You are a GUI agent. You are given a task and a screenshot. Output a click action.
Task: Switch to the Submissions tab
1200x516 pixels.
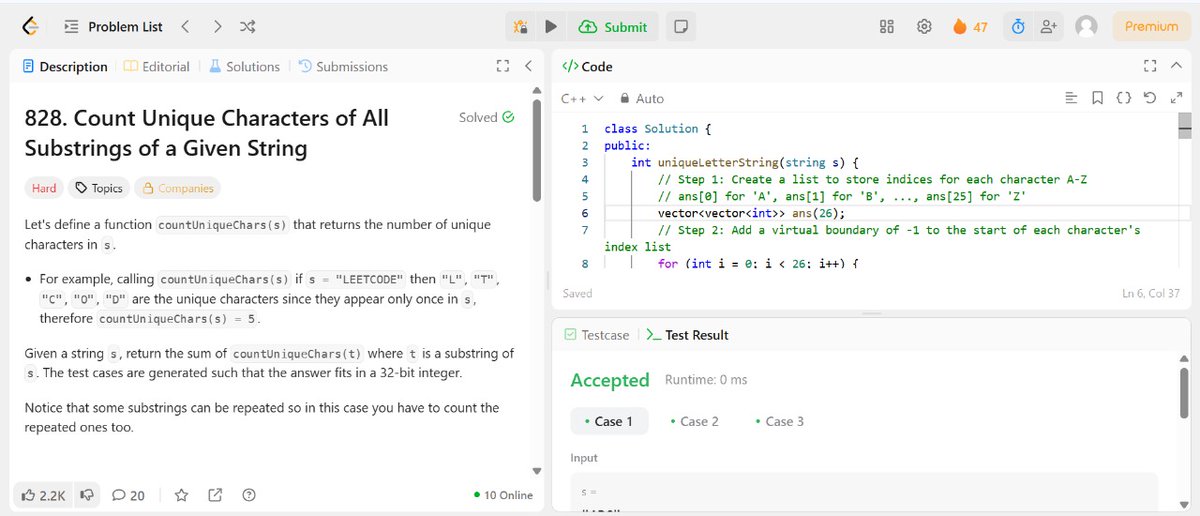[344, 67]
